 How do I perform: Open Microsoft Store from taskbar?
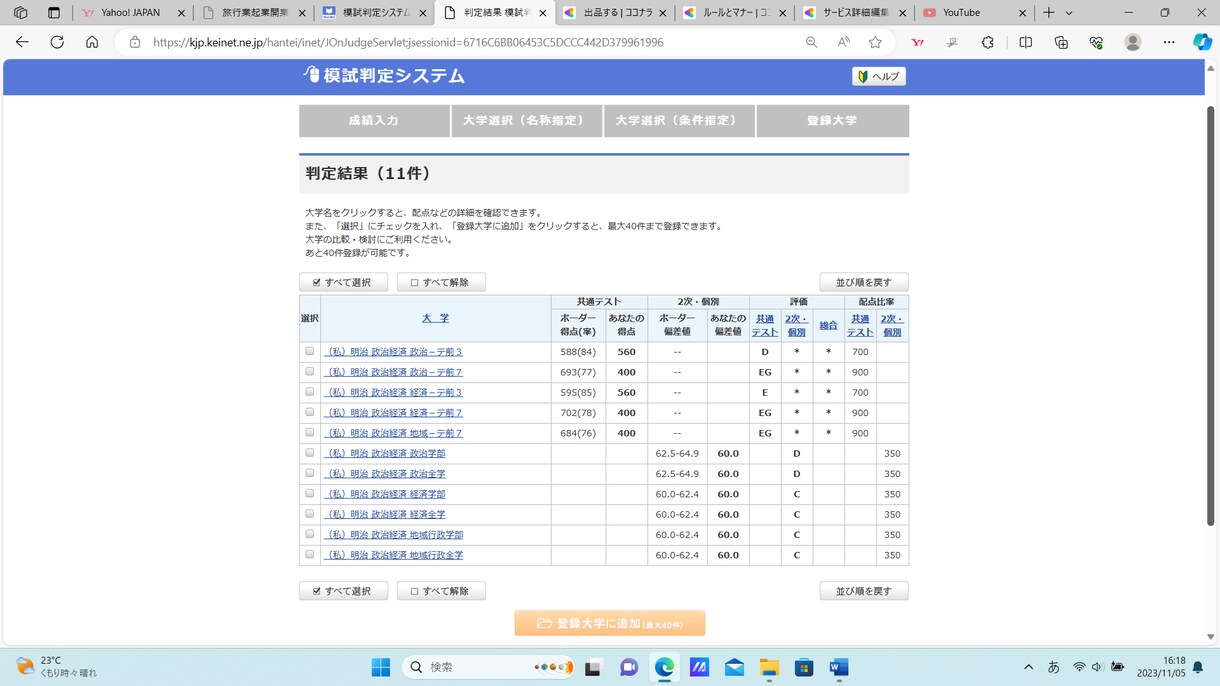[804, 667]
